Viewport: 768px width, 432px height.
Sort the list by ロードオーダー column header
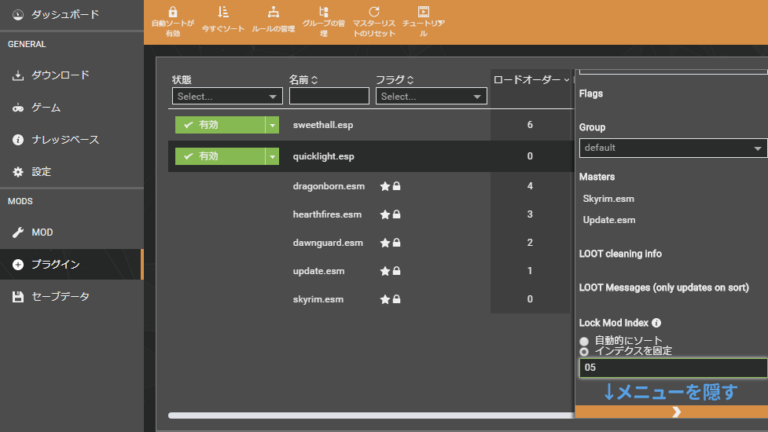pos(530,79)
